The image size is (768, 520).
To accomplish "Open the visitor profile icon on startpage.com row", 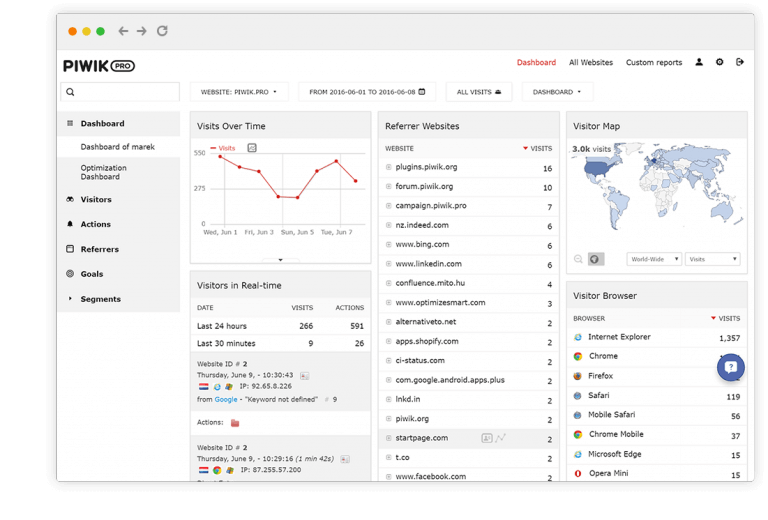I will (487, 438).
